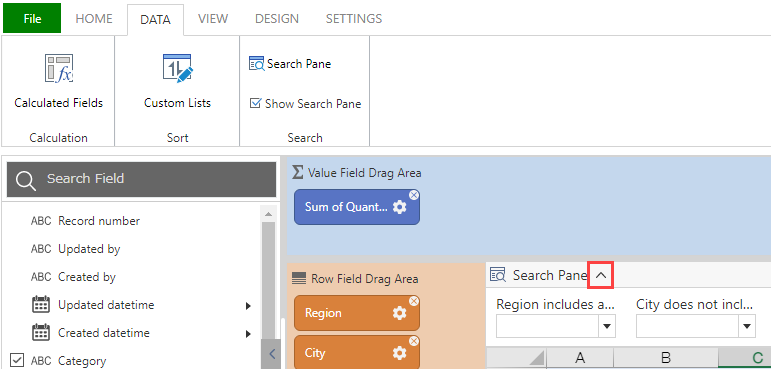Go to SETTINGS tab
771x369 pixels.
pyautogui.click(x=354, y=19)
